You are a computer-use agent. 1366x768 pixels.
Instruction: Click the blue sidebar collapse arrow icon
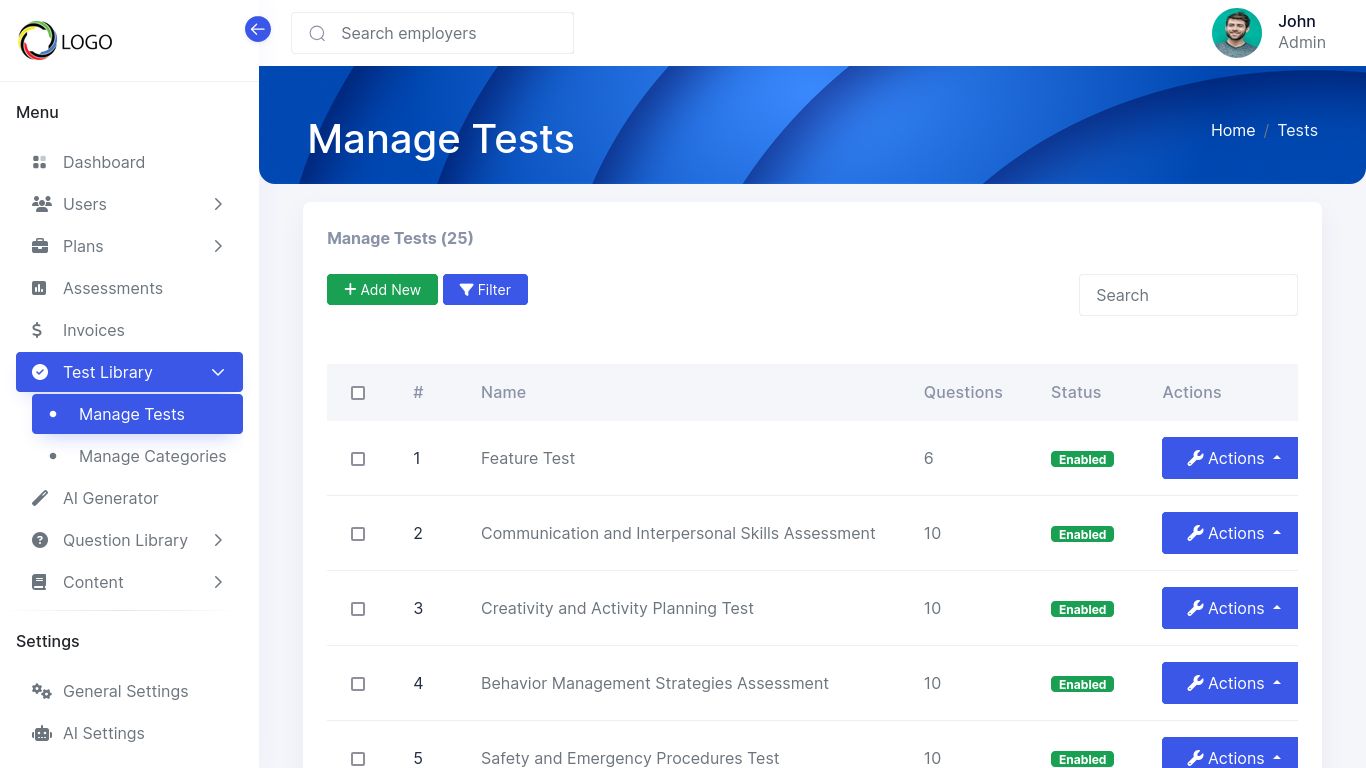coord(258,30)
